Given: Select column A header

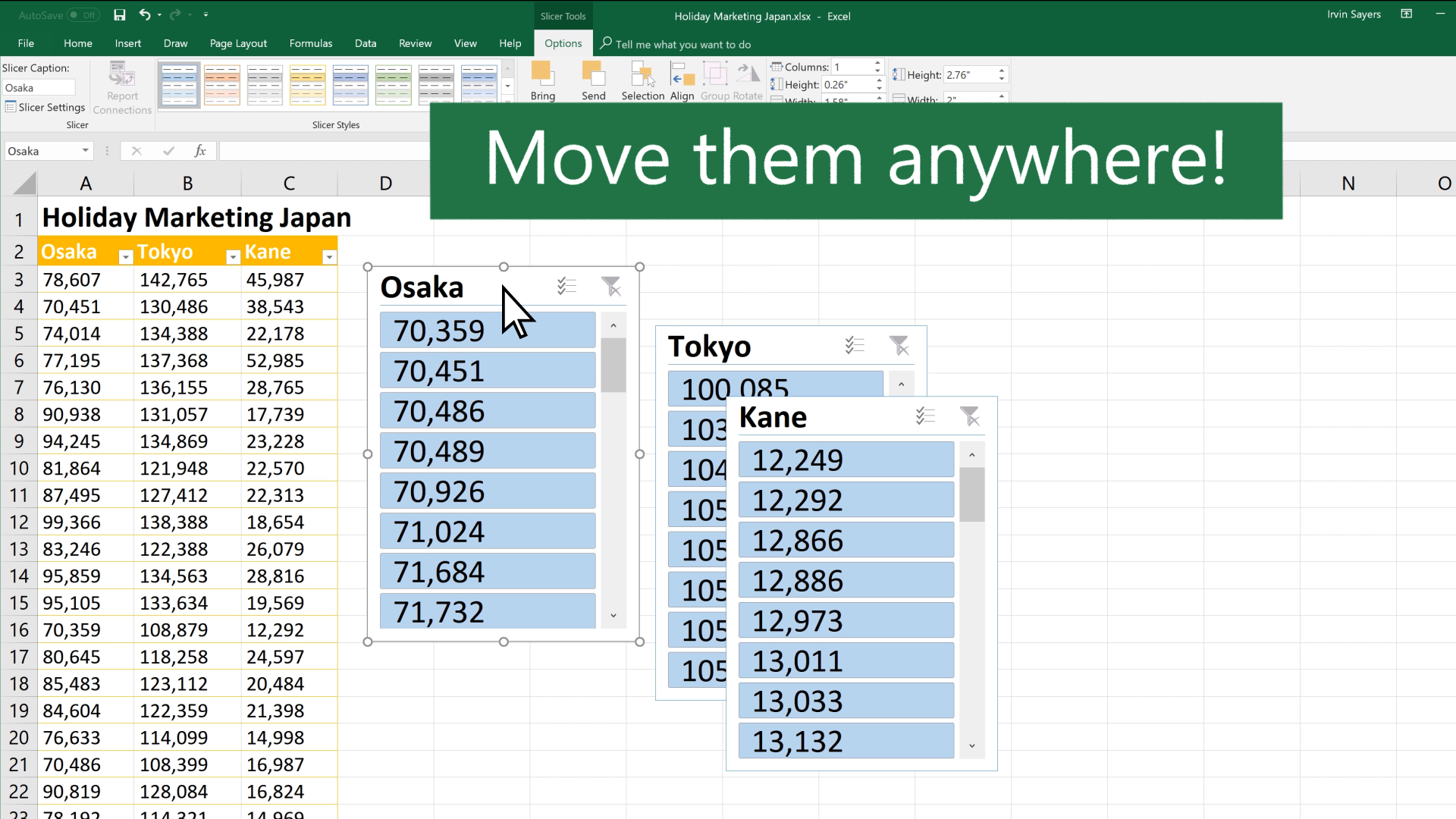Looking at the screenshot, I should point(86,183).
